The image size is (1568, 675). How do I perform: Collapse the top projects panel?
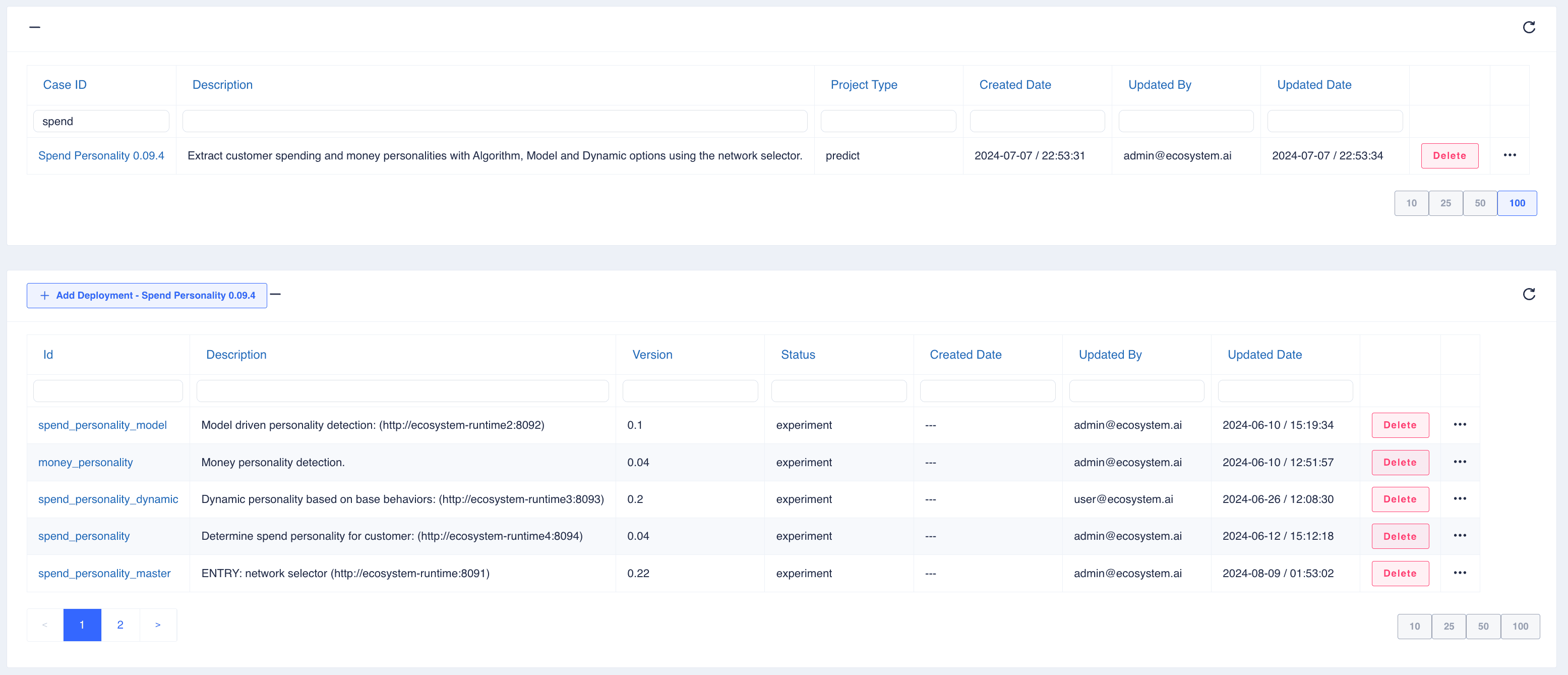[x=35, y=27]
